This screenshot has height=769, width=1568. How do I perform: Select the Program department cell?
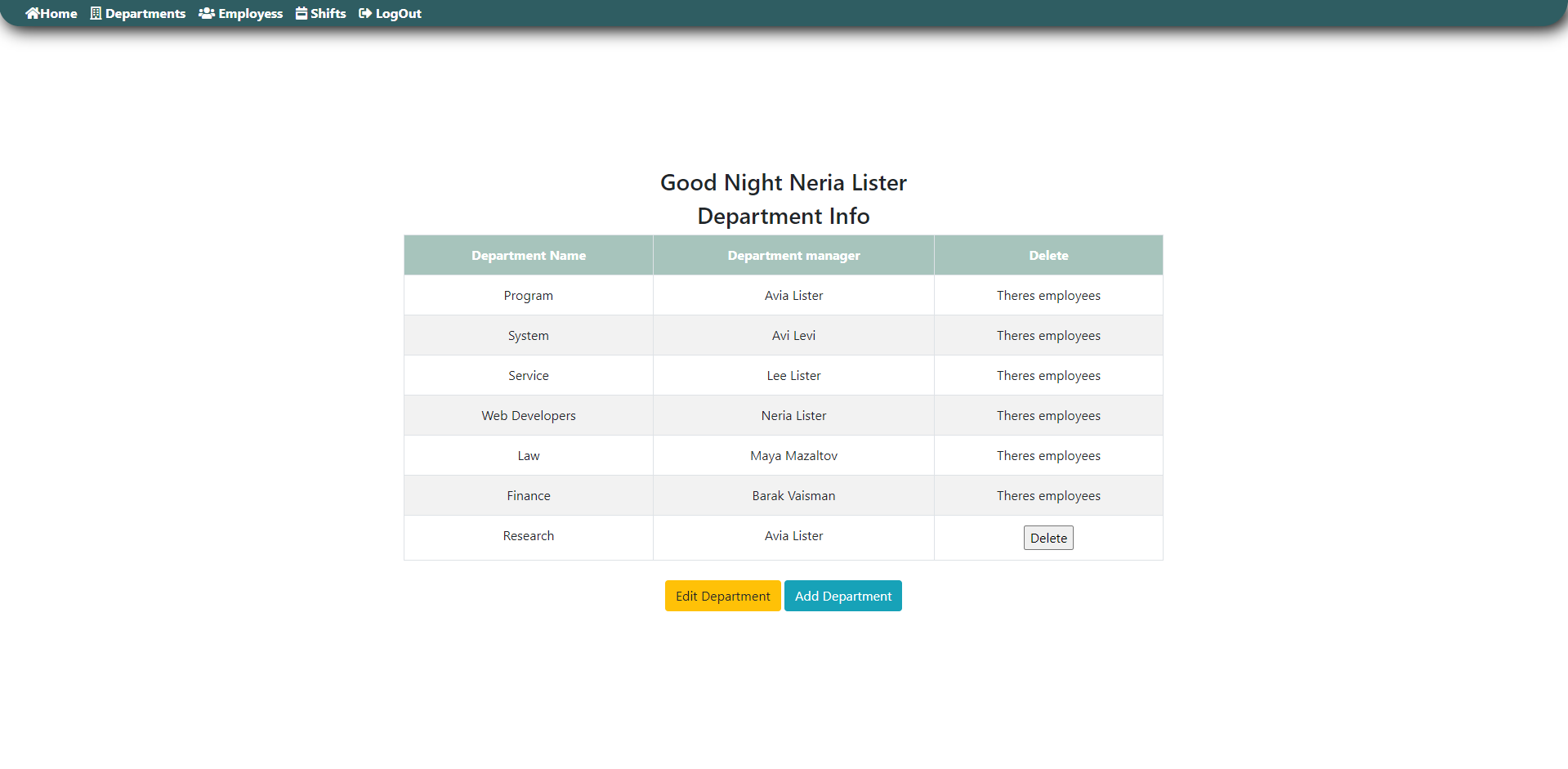point(529,295)
